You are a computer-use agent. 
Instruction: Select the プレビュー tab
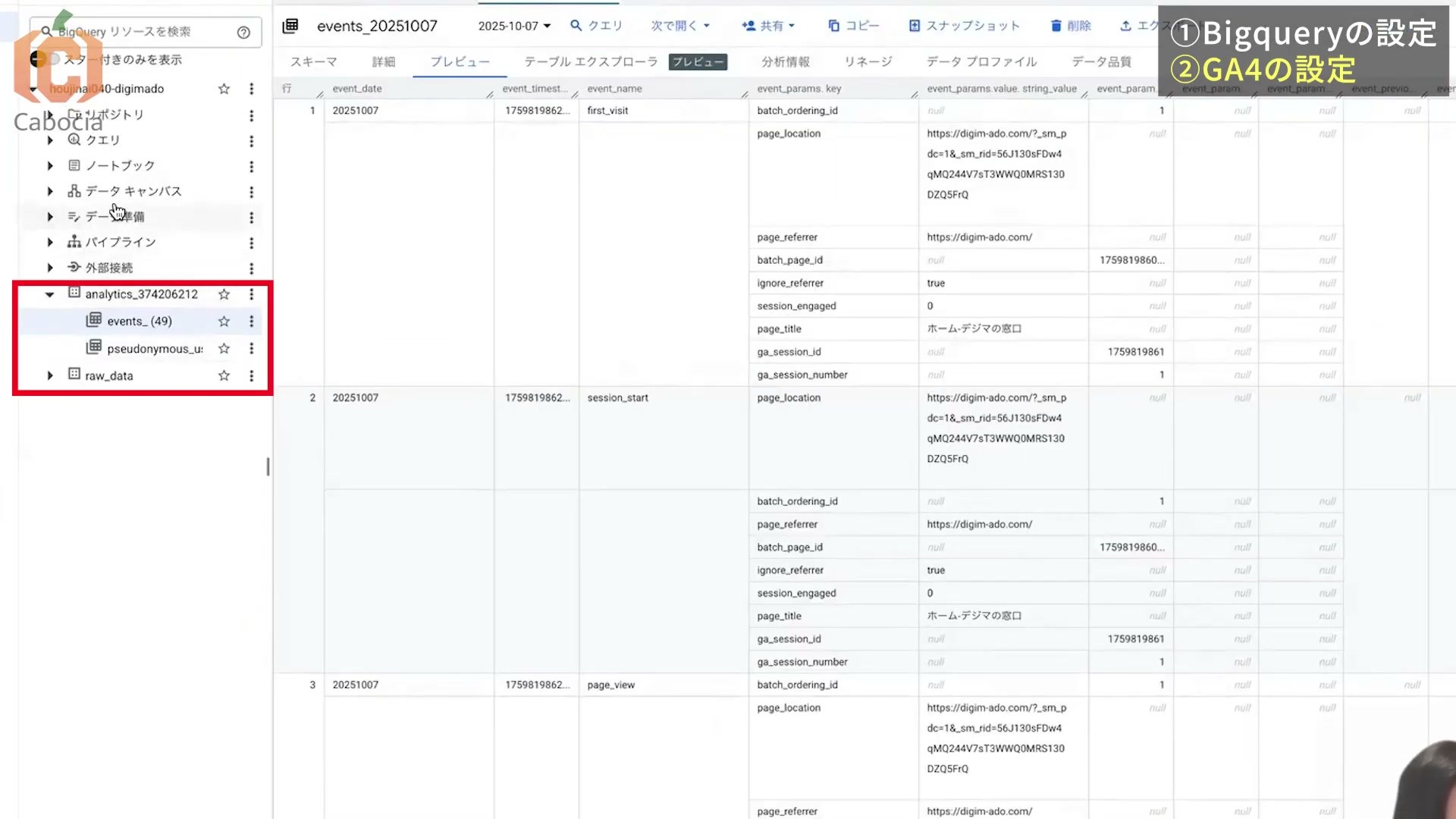point(460,62)
